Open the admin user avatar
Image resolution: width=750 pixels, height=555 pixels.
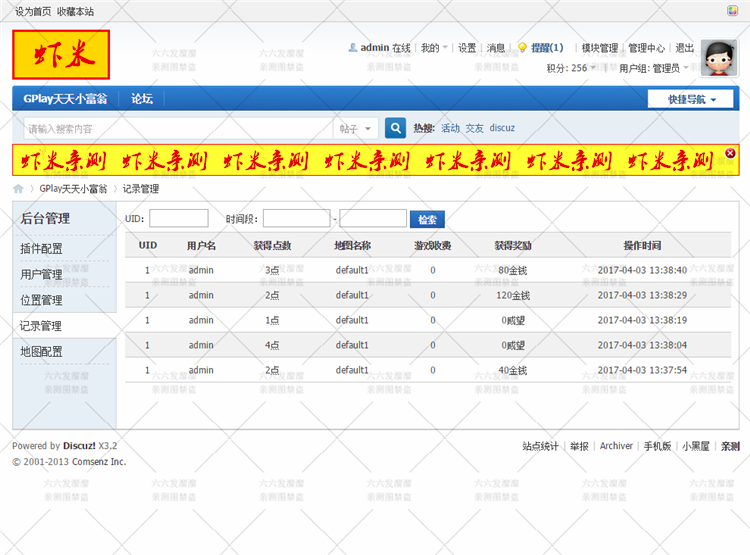718,59
